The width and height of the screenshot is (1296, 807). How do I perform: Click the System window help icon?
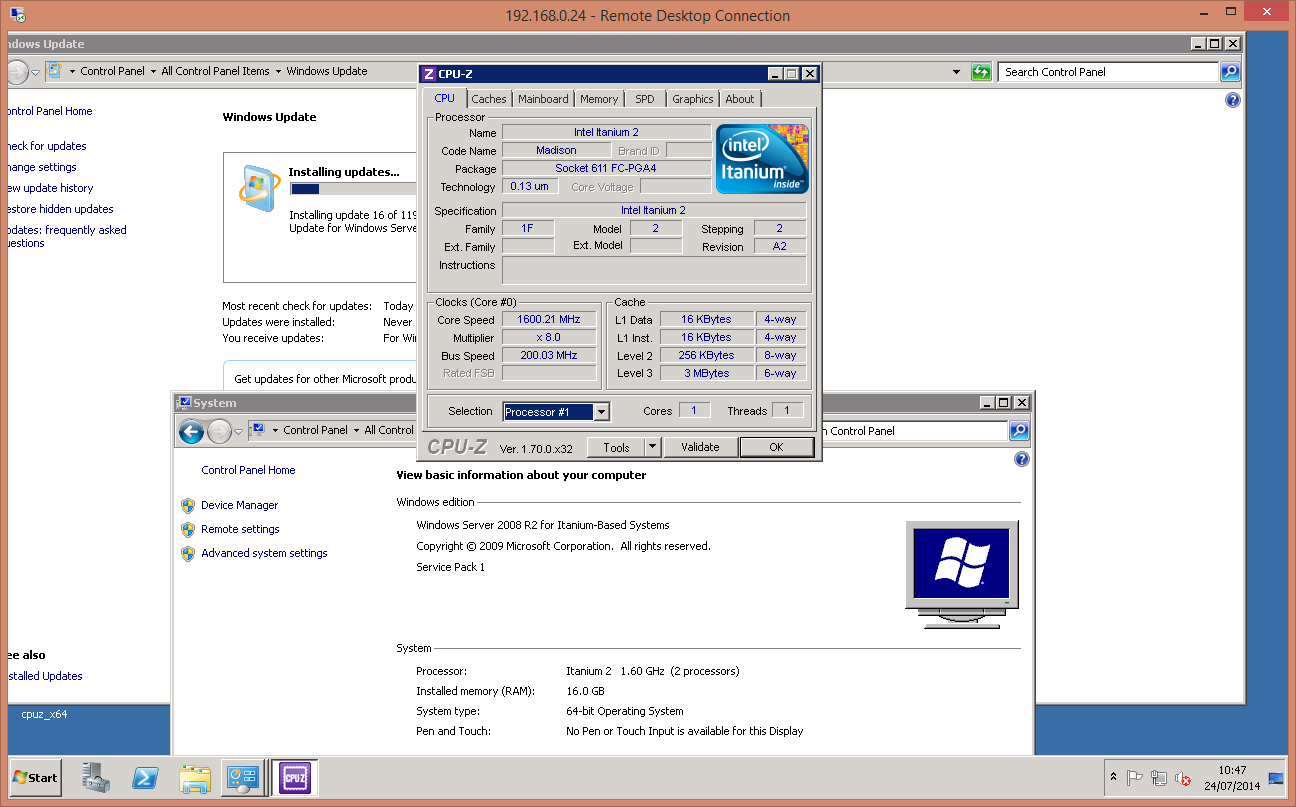pyautogui.click(x=1021, y=459)
